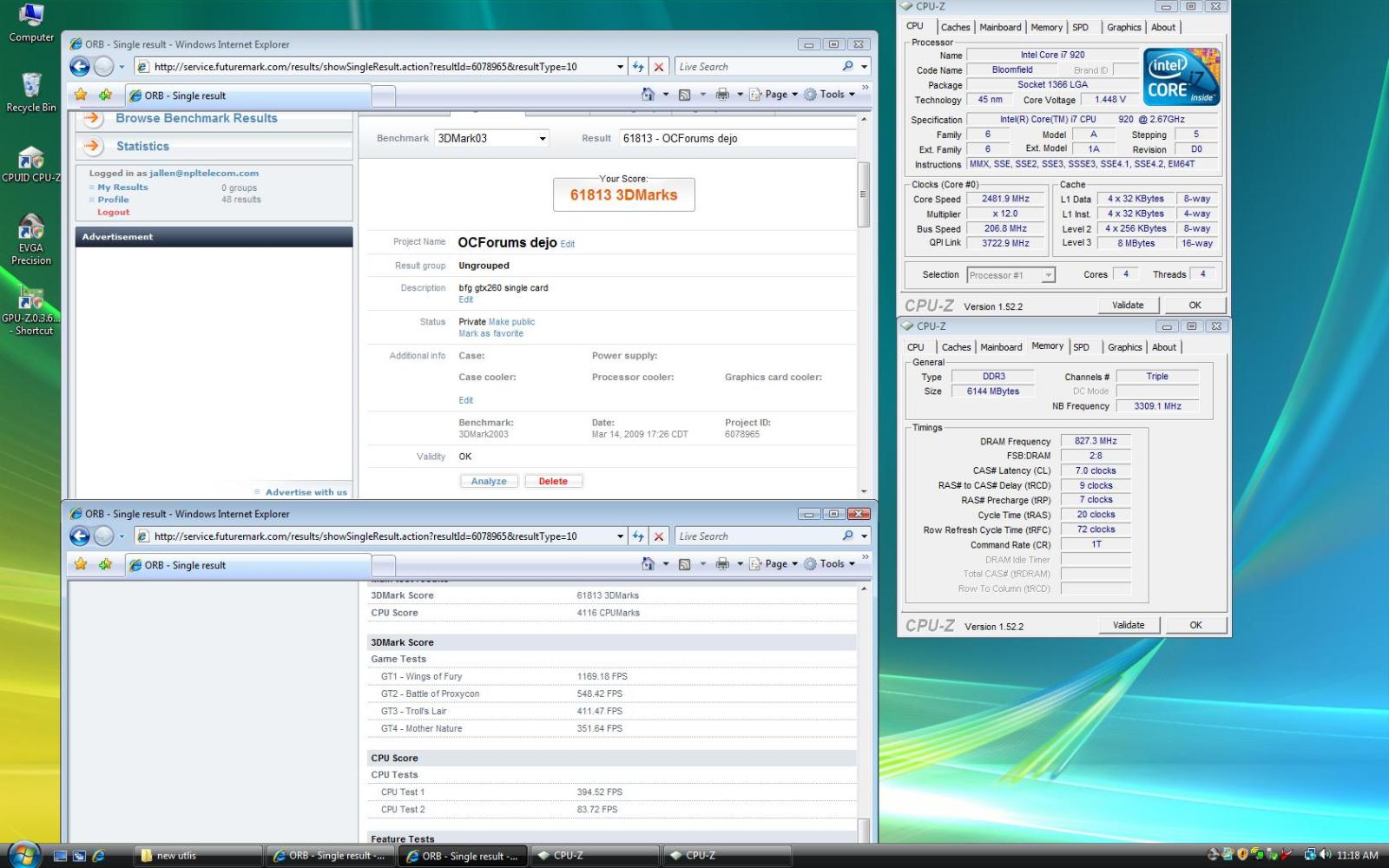Click Stop icon in upper IE address bar
This screenshot has height=868, width=1389.
point(659,67)
